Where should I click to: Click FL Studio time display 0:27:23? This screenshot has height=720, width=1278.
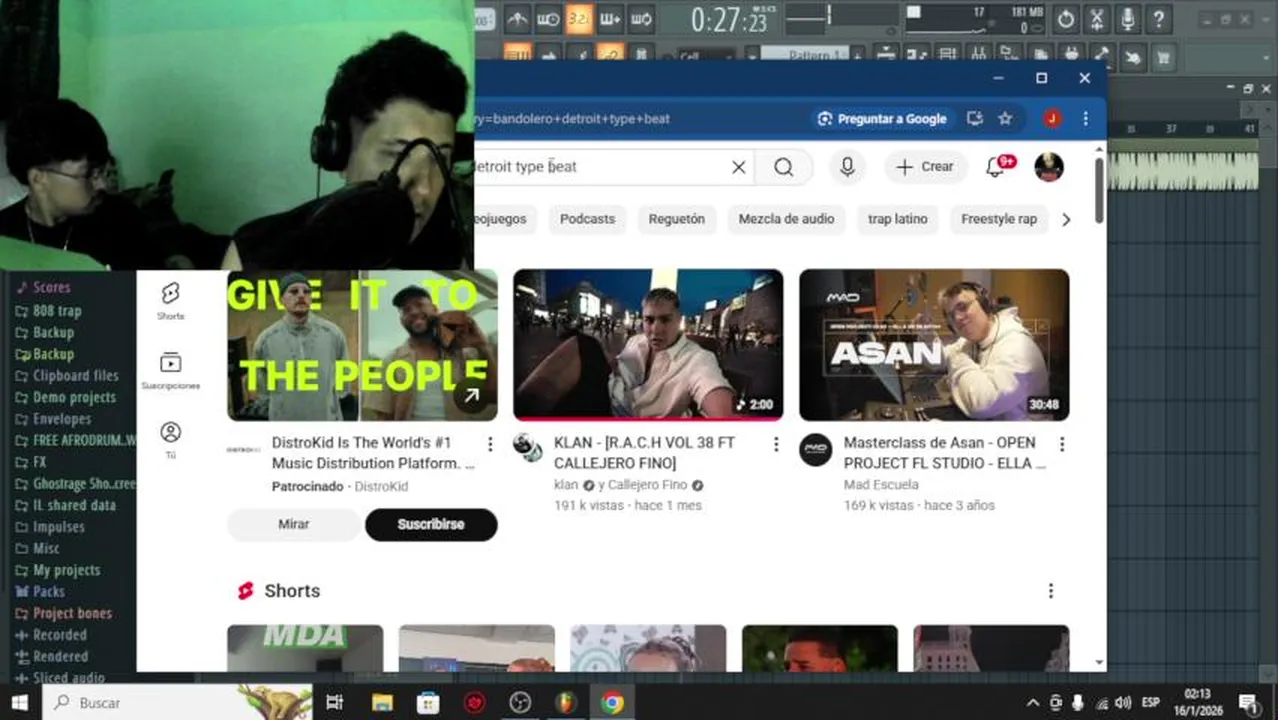(x=730, y=19)
